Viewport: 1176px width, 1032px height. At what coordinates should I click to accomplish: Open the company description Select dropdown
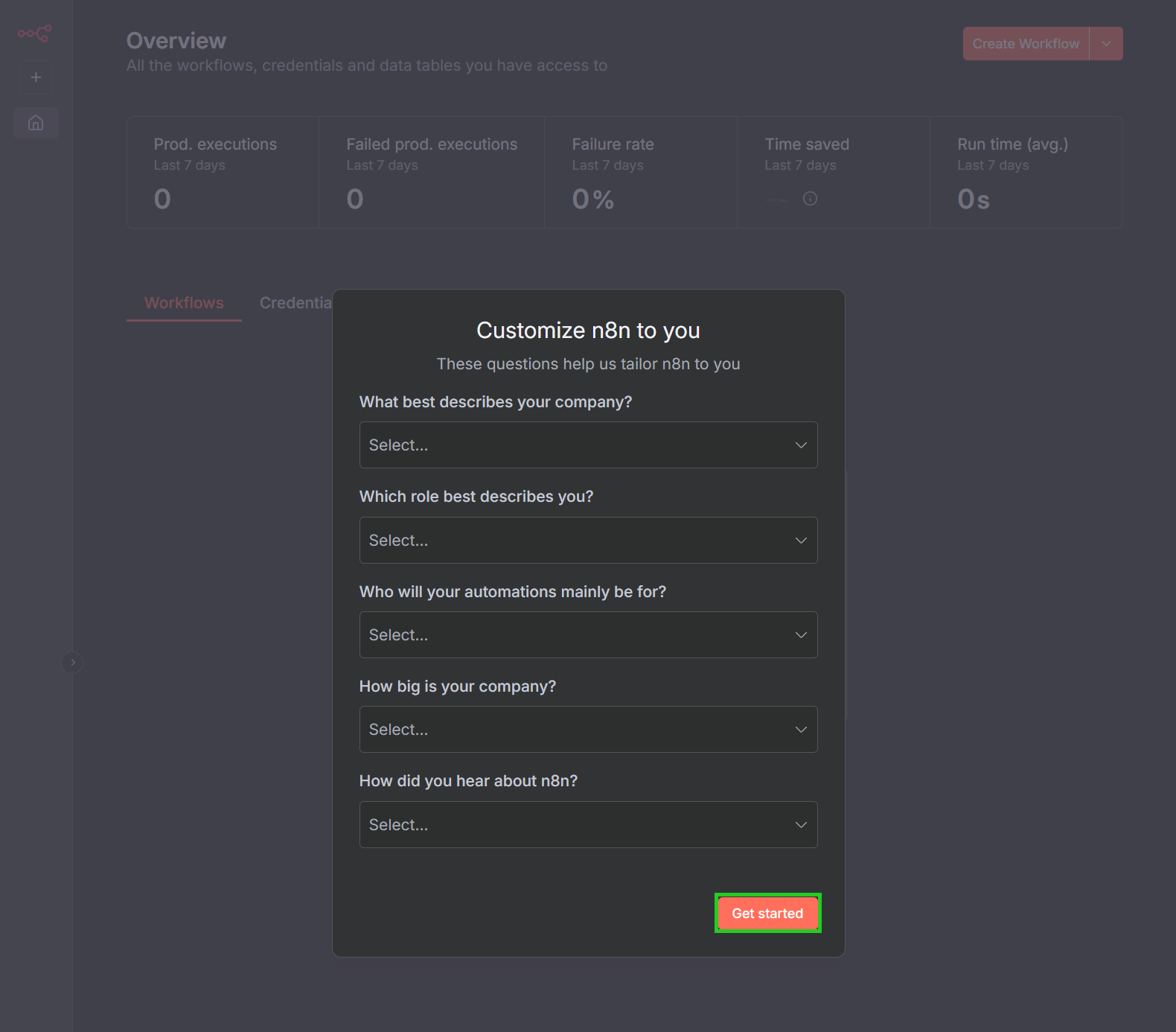click(x=588, y=445)
